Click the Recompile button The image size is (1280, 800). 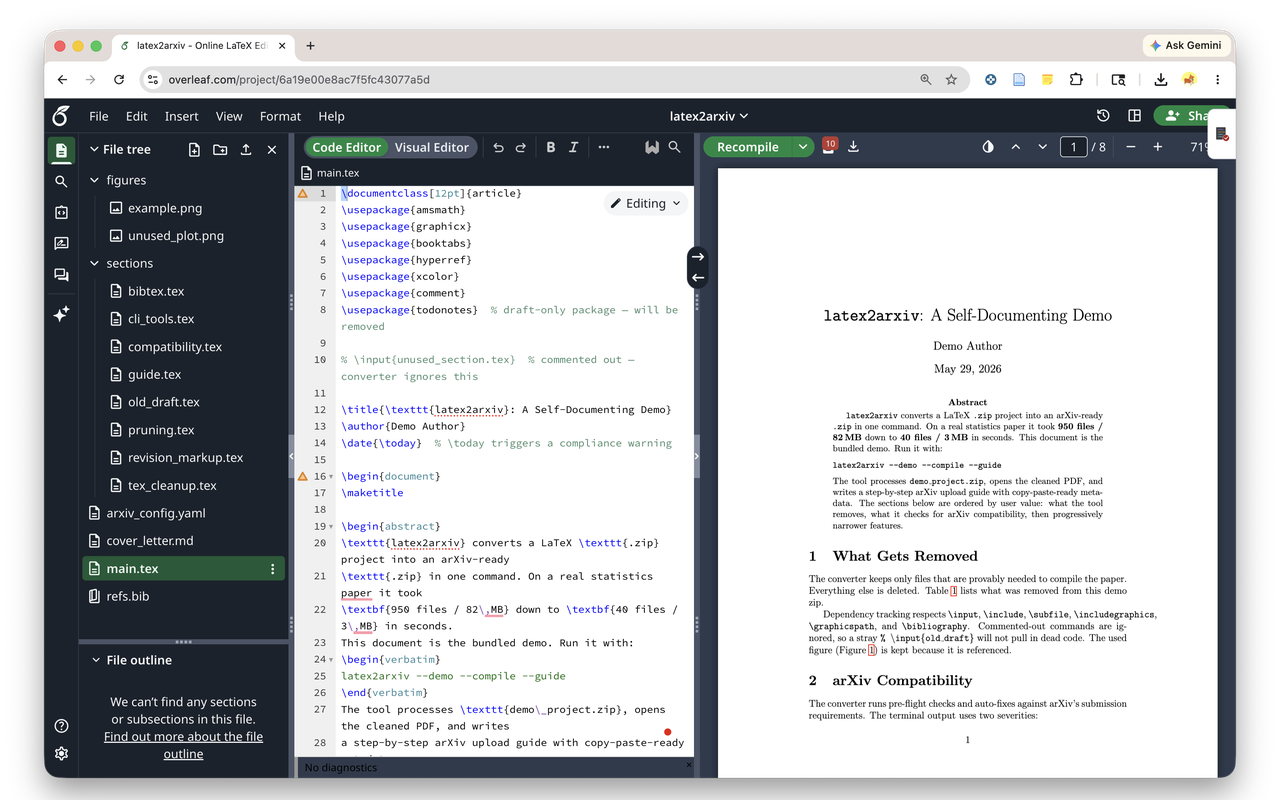point(747,147)
